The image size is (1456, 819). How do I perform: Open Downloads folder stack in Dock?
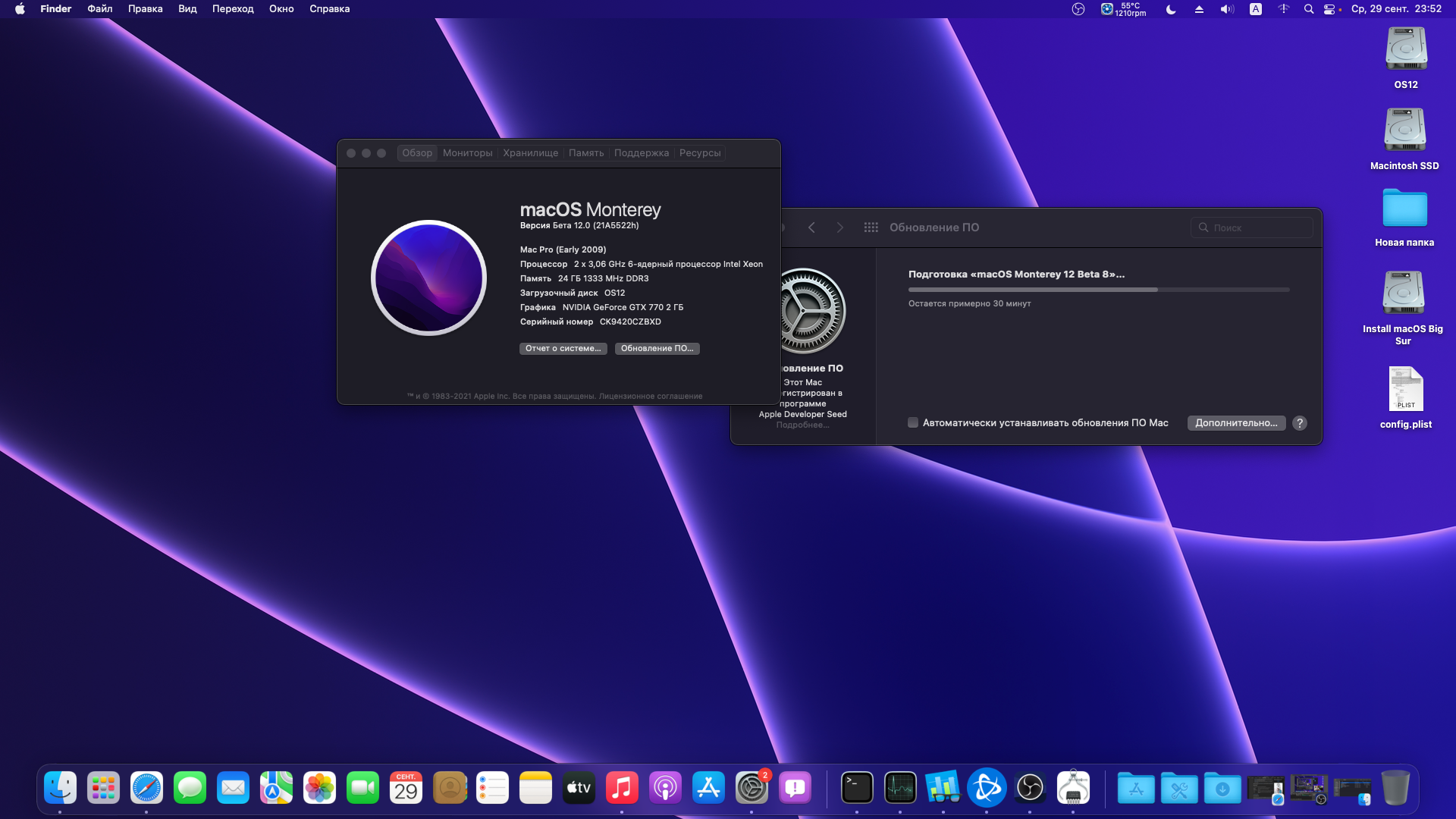tap(1222, 788)
